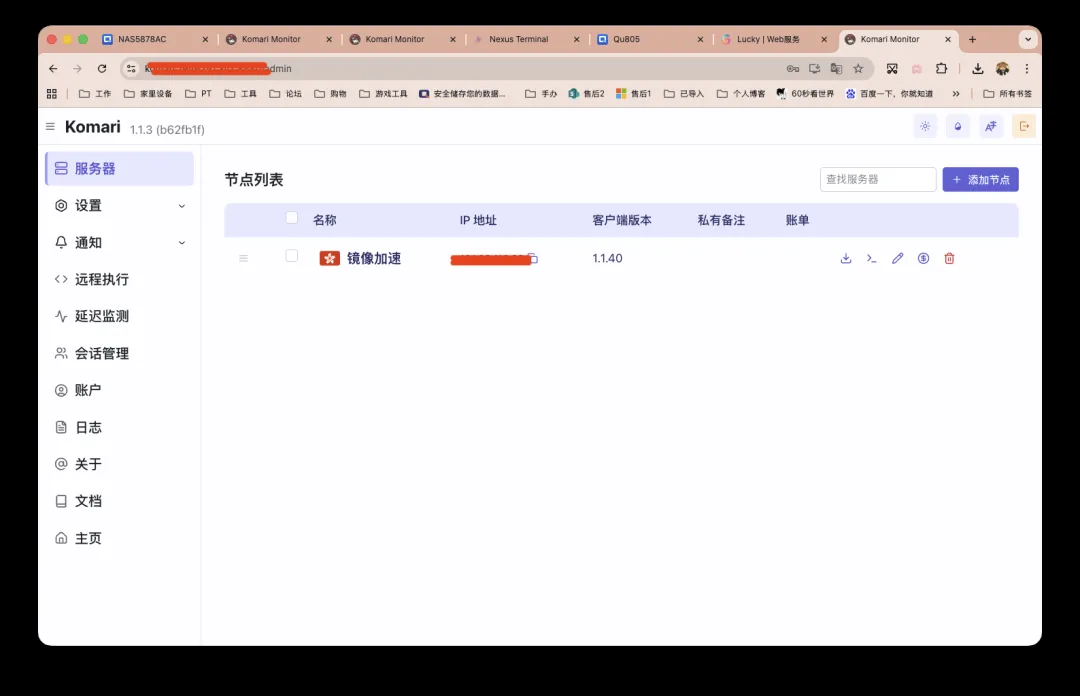
Task: Click the orange logout icon
Action: (x=1023, y=126)
